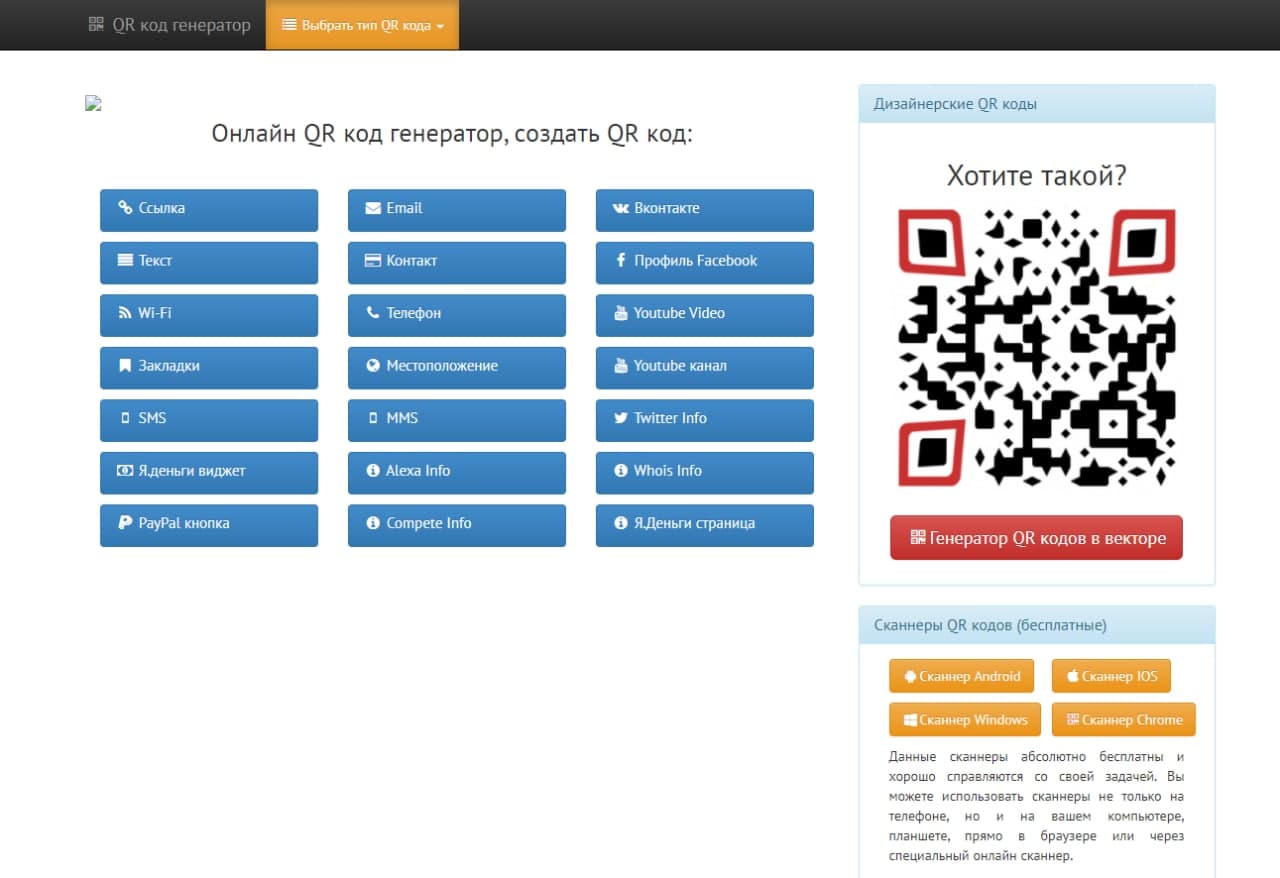Open the 'Выбрать тип QR кода' dropdown

[x=362, y=25]
